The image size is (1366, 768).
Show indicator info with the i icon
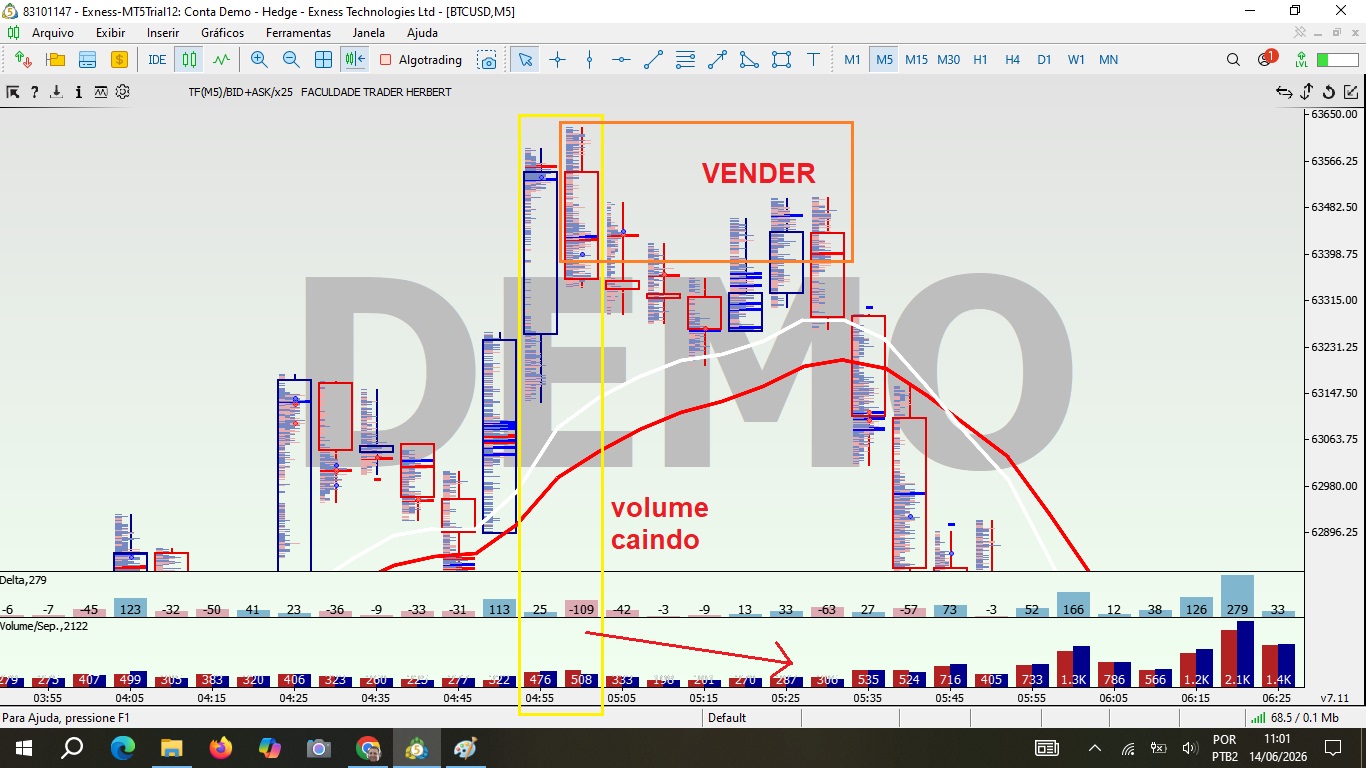point(79,92)
